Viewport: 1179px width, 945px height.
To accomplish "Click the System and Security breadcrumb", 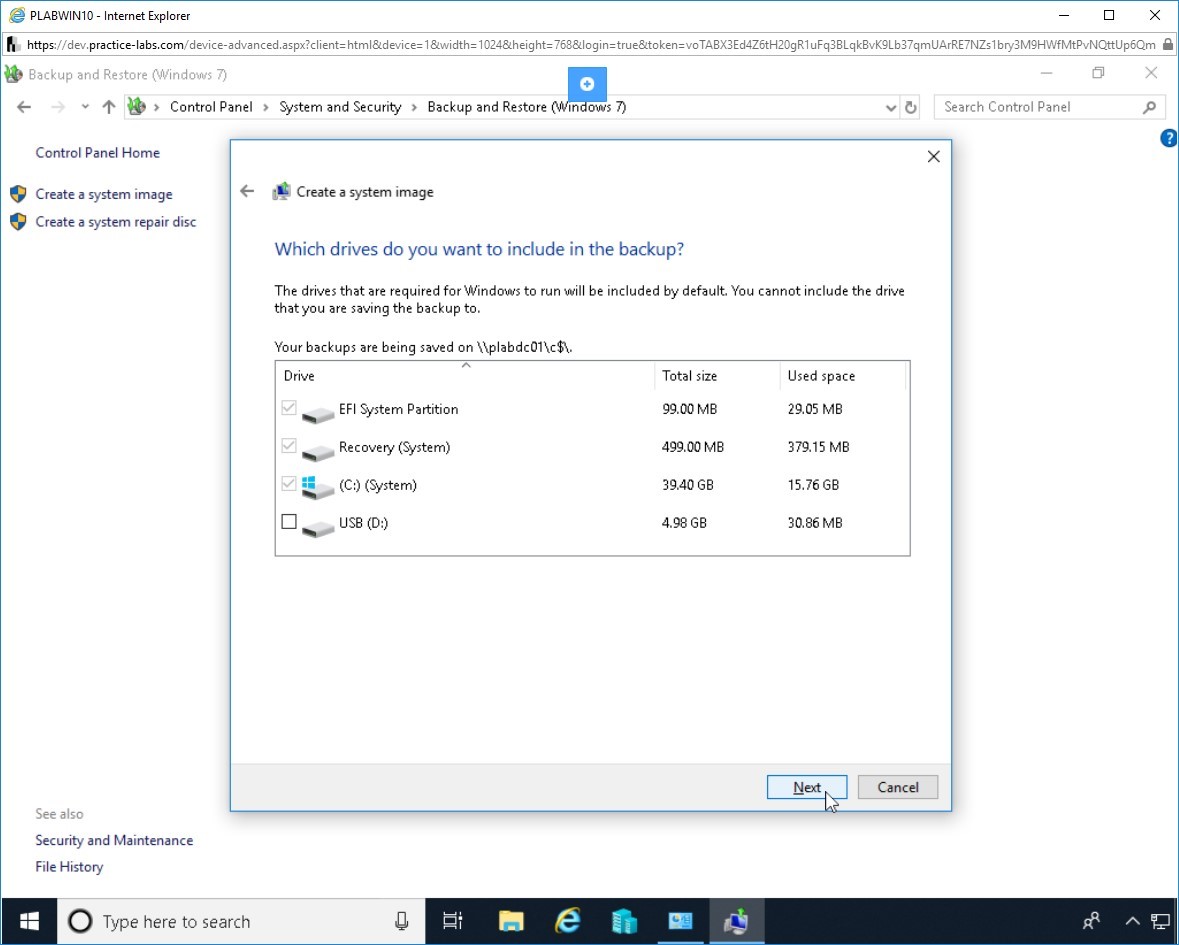I will coord(340,107).
